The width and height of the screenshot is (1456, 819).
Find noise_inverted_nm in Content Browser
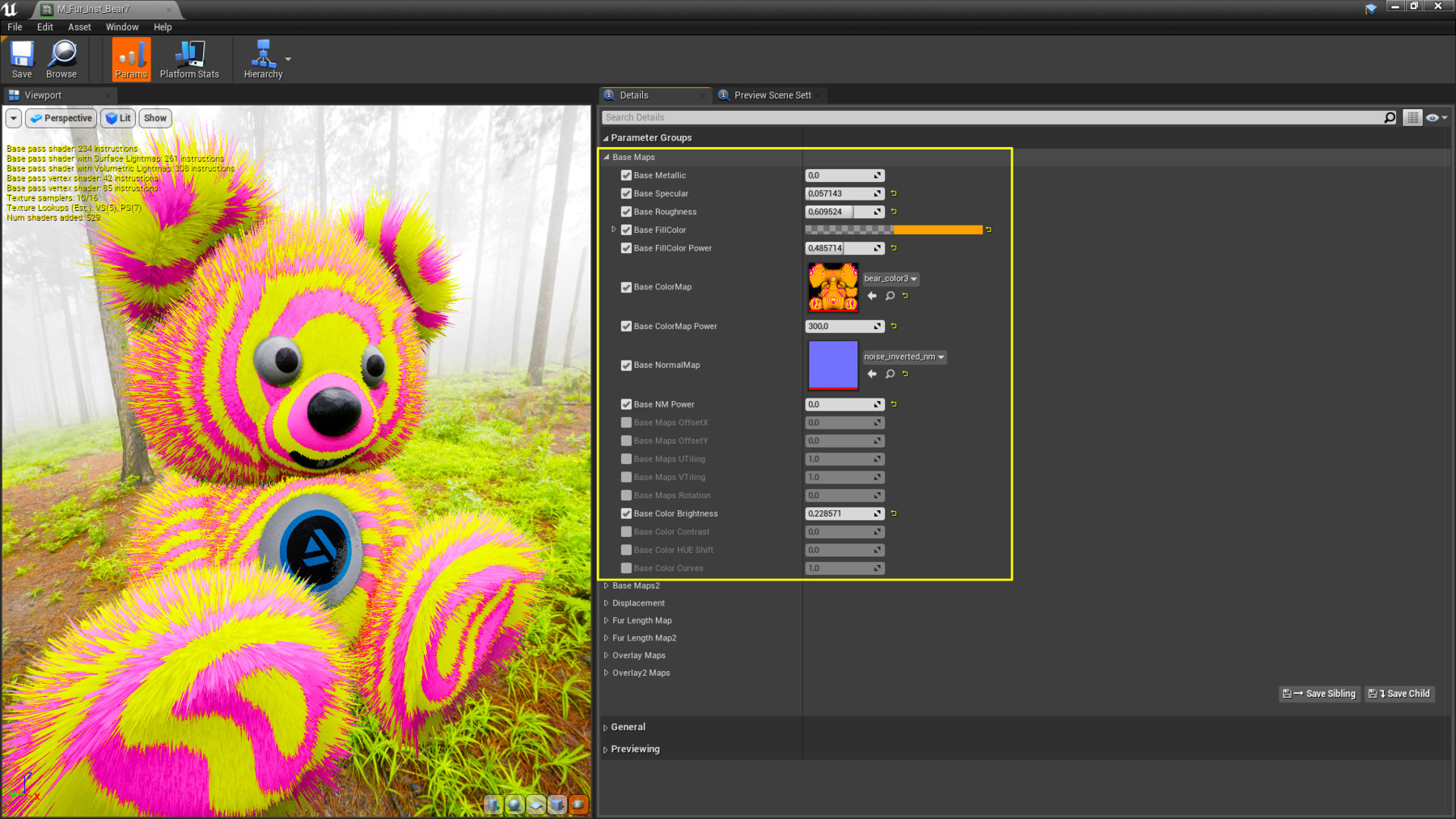point(890,374)
